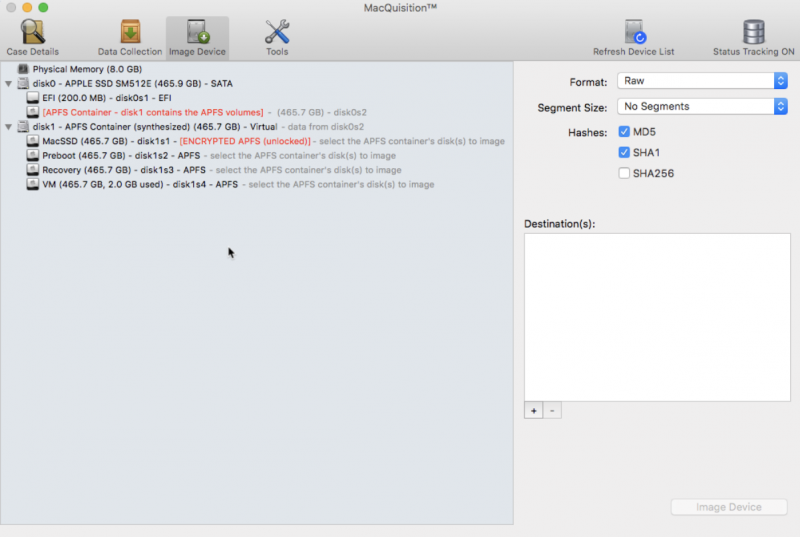Select MacSSD (465.7 GB) - disk1s1 row
The width and height of the screenshot is (800, 537).
[257, 141]
